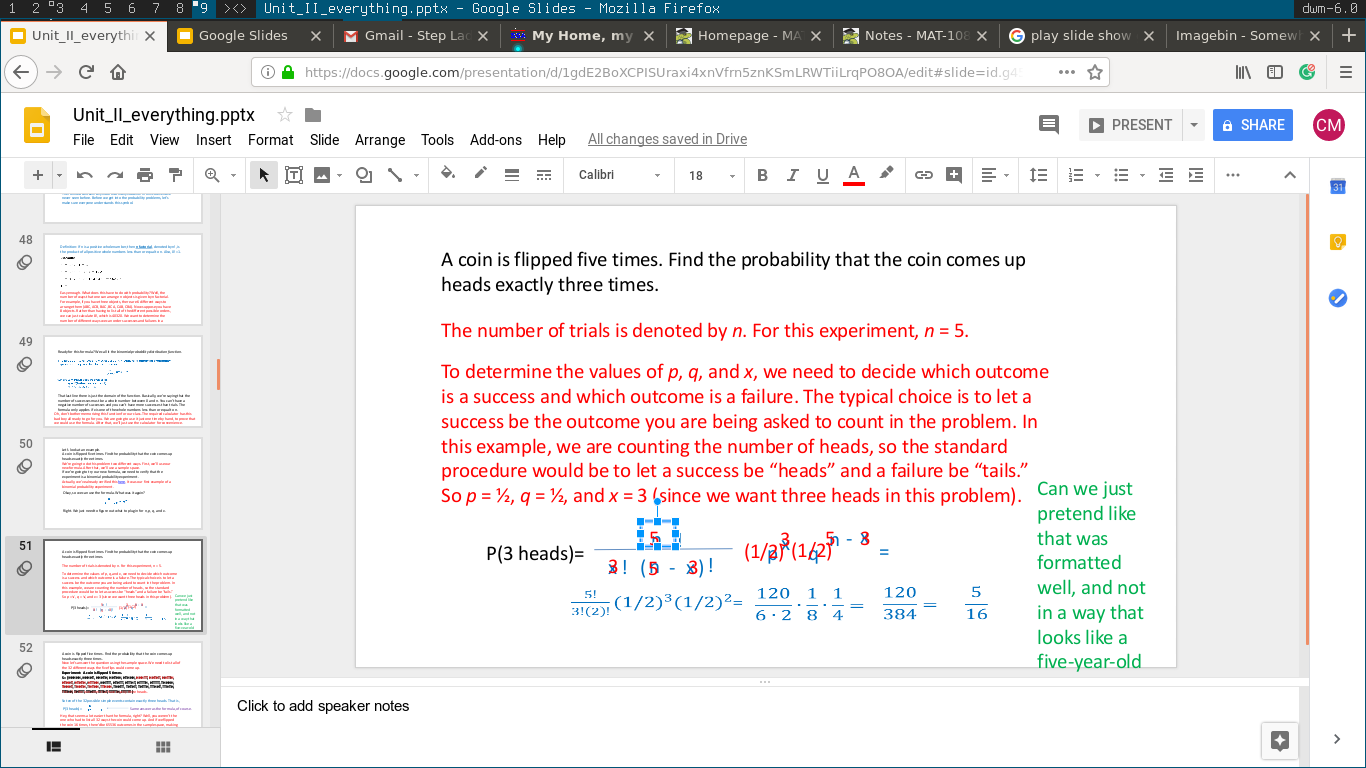1366x768 pixels.
Task: Open the Add-ons menu
Action: 496,140
